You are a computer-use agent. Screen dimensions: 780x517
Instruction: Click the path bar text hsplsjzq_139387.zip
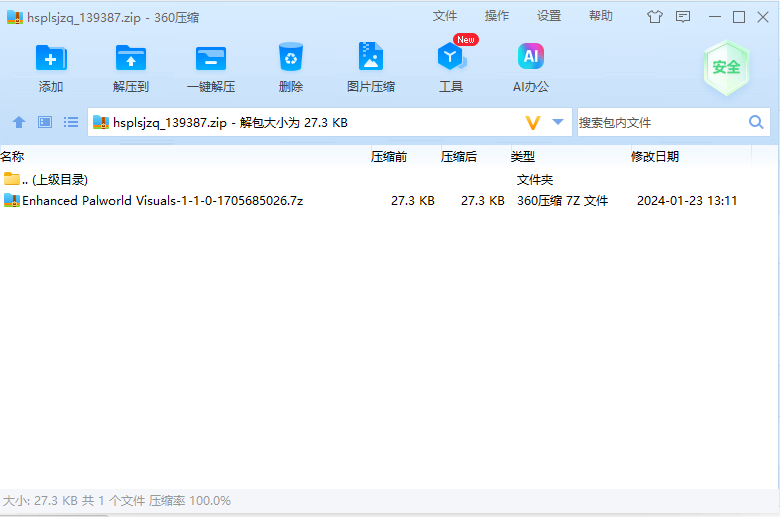coord(170,122)
